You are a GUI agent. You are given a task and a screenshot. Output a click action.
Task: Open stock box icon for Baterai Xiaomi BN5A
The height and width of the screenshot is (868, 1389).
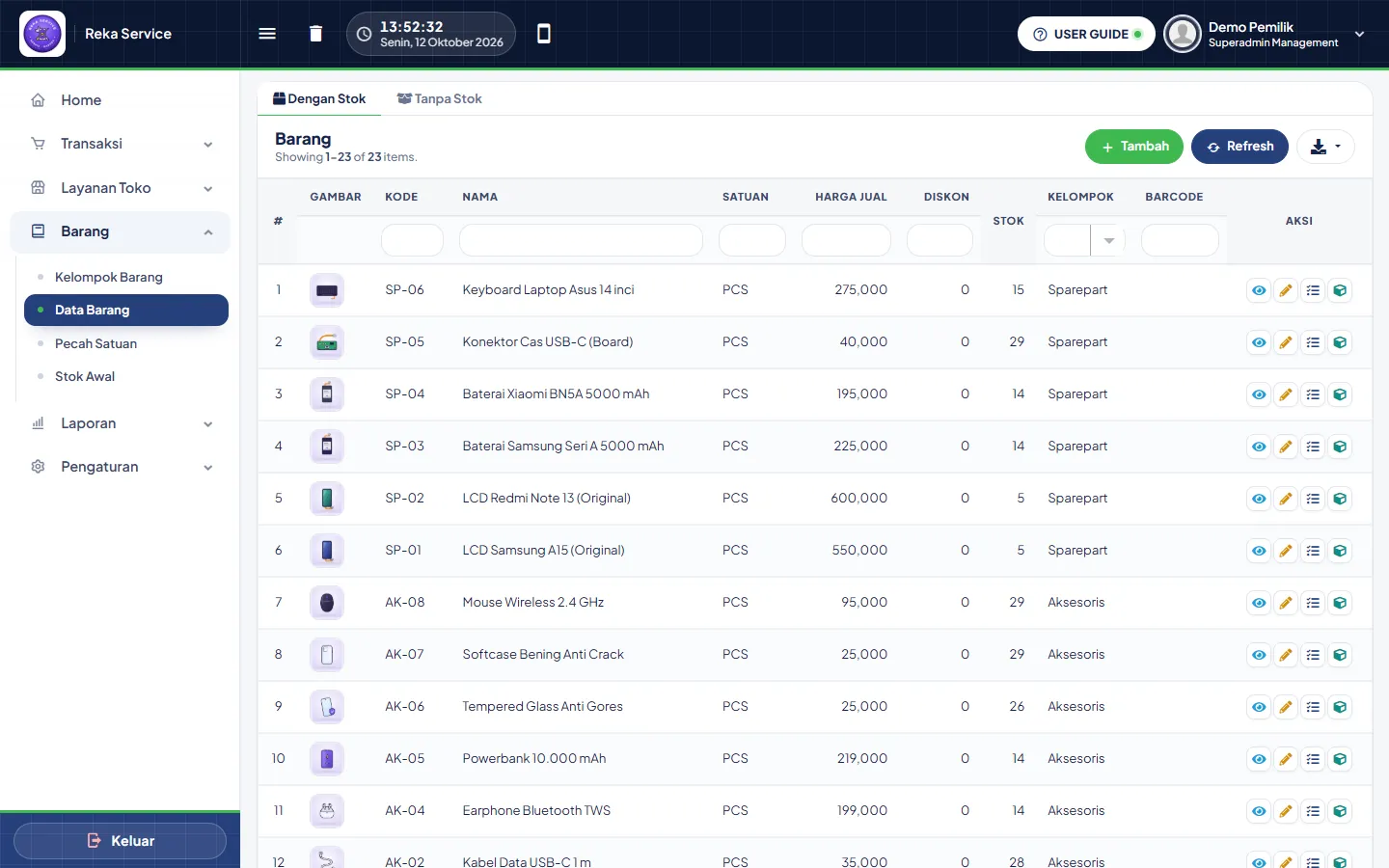pyautogui.click(x=1340, y=394)
